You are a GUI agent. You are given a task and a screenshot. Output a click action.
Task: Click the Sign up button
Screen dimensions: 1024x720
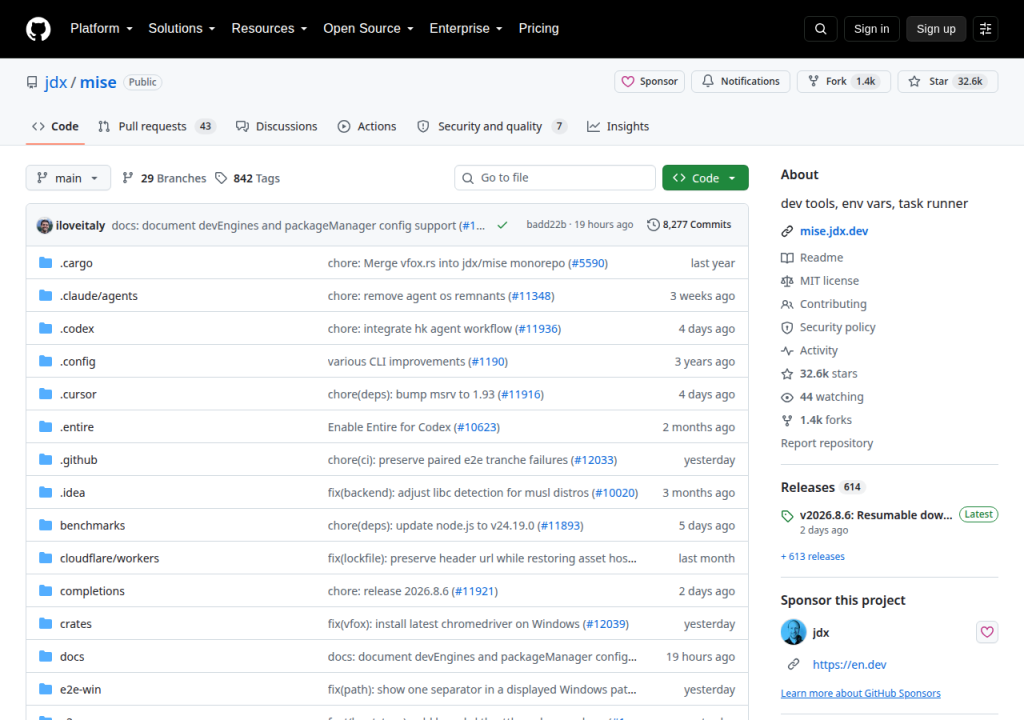(x=936, y=29)
